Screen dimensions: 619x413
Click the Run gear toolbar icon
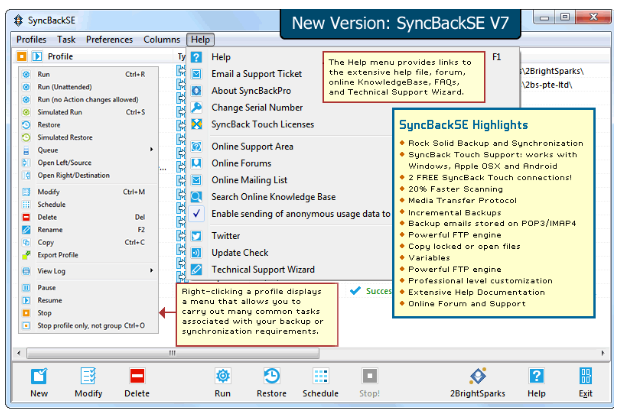pyautogui.click(x=223, y=376)
